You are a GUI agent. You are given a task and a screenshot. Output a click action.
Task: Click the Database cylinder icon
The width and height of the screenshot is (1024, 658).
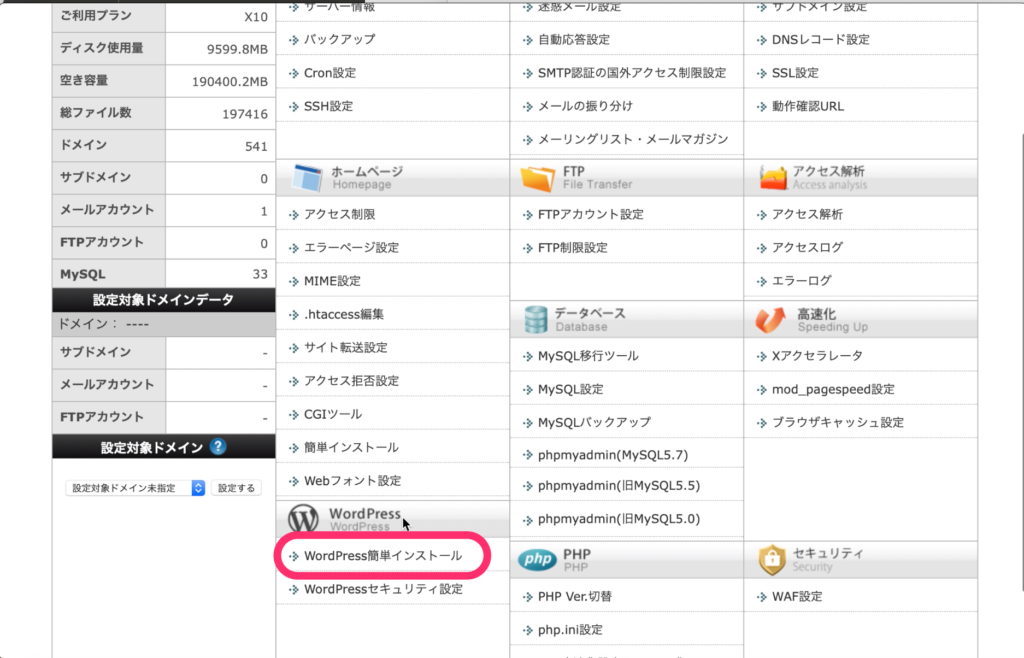click(x=535, y=319)
